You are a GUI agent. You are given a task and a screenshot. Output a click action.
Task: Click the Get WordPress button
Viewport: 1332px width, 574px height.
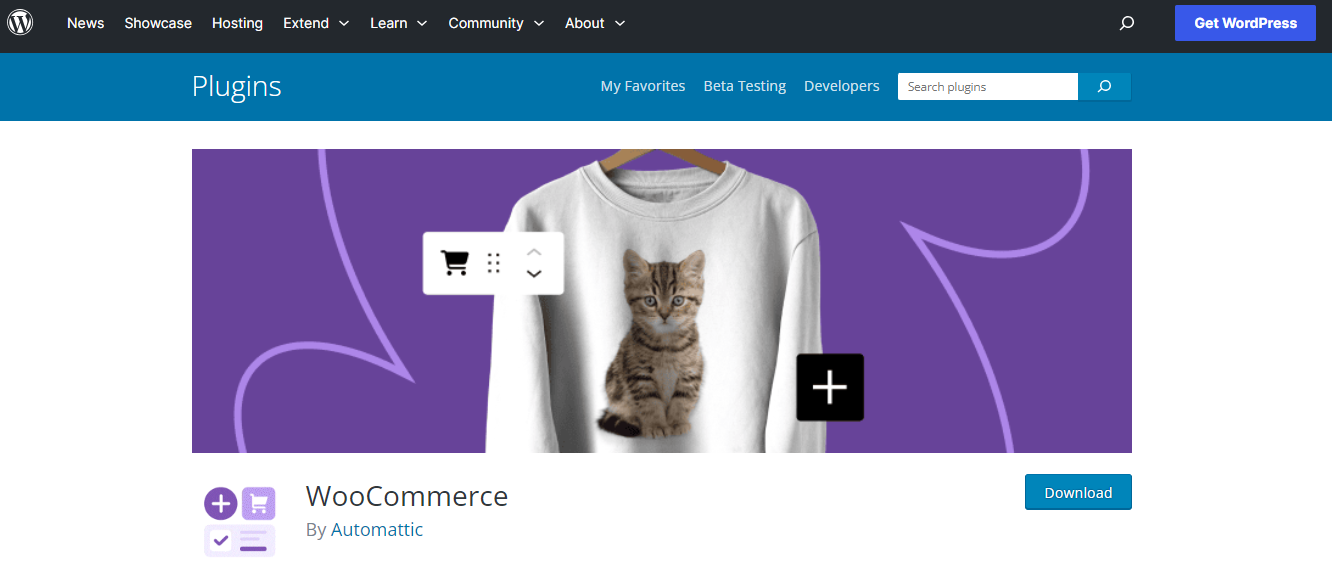point(1245,23)
